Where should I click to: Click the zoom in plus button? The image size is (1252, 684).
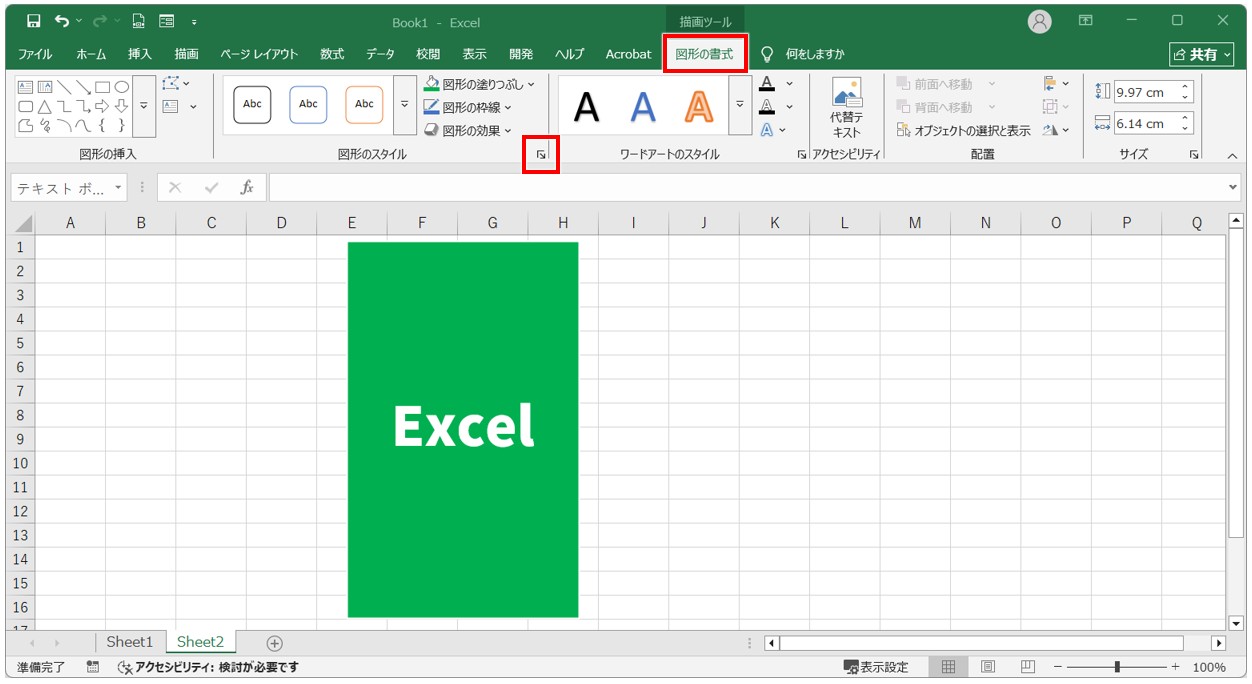tap(1175, 667)
